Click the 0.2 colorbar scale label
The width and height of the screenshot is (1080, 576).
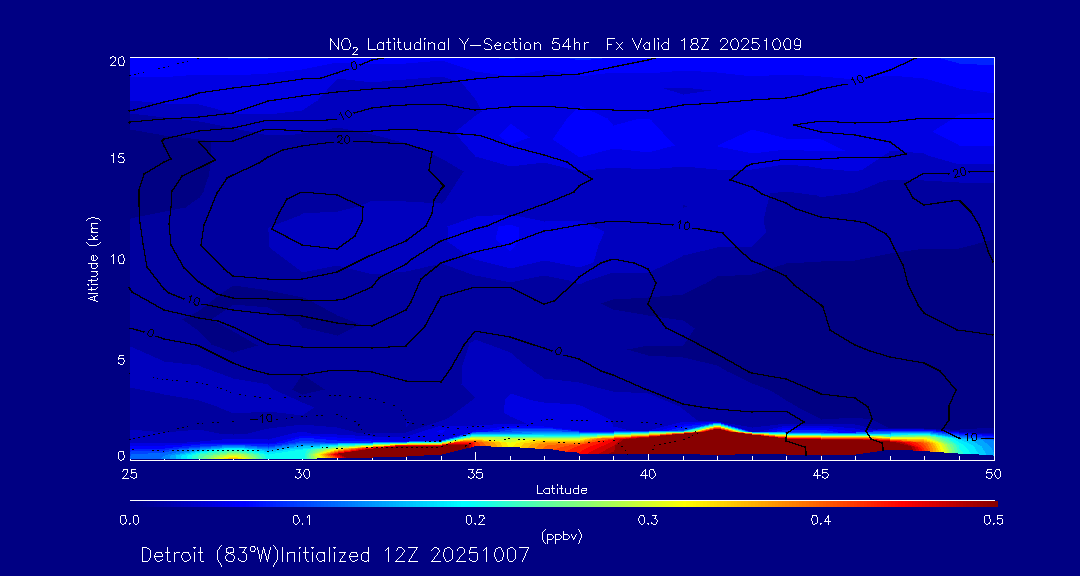pos(475,520)
